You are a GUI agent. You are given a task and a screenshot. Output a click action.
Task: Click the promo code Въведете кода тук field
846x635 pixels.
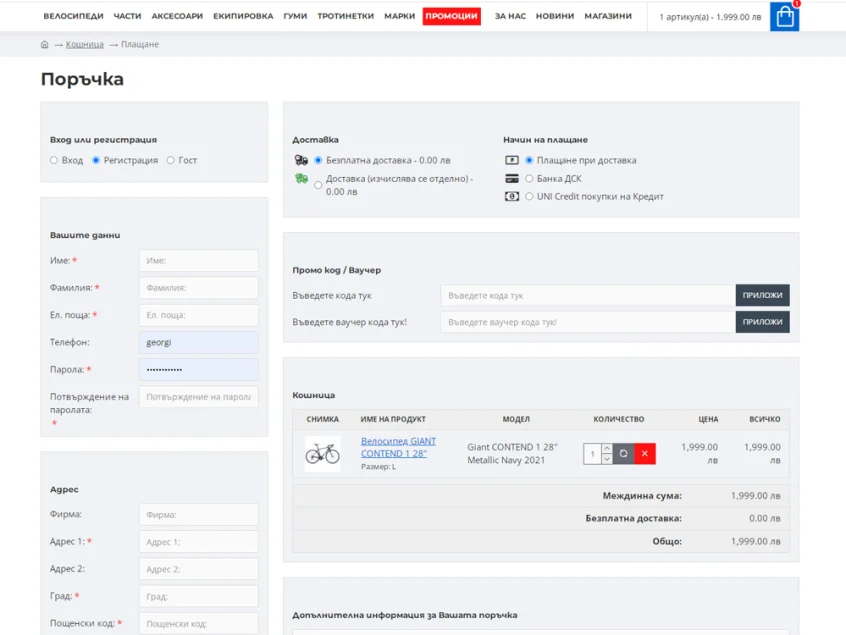point(588,295)
